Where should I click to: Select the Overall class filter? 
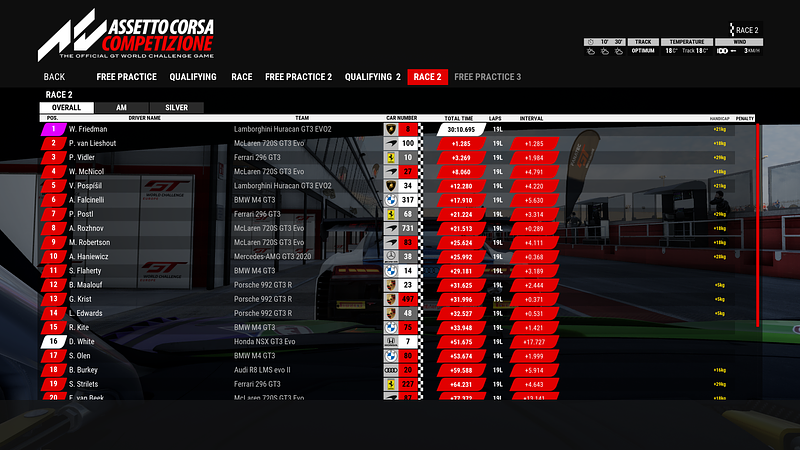67,108
